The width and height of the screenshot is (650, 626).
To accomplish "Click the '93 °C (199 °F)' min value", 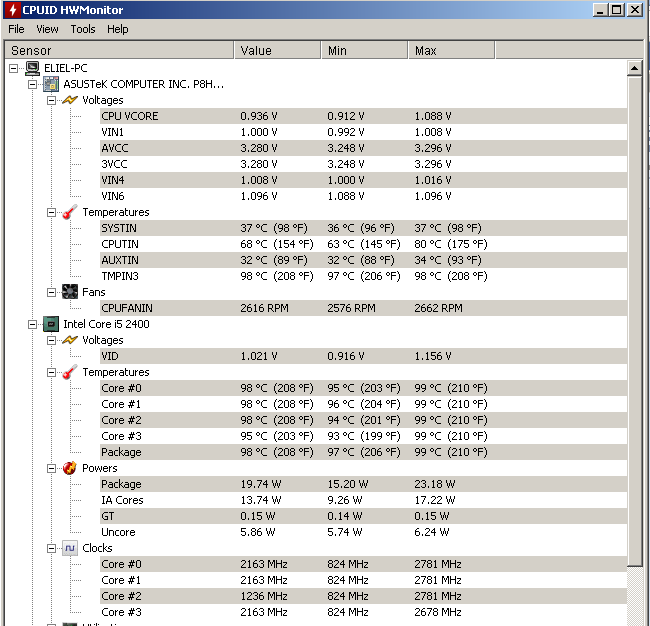I will [364, 436].
